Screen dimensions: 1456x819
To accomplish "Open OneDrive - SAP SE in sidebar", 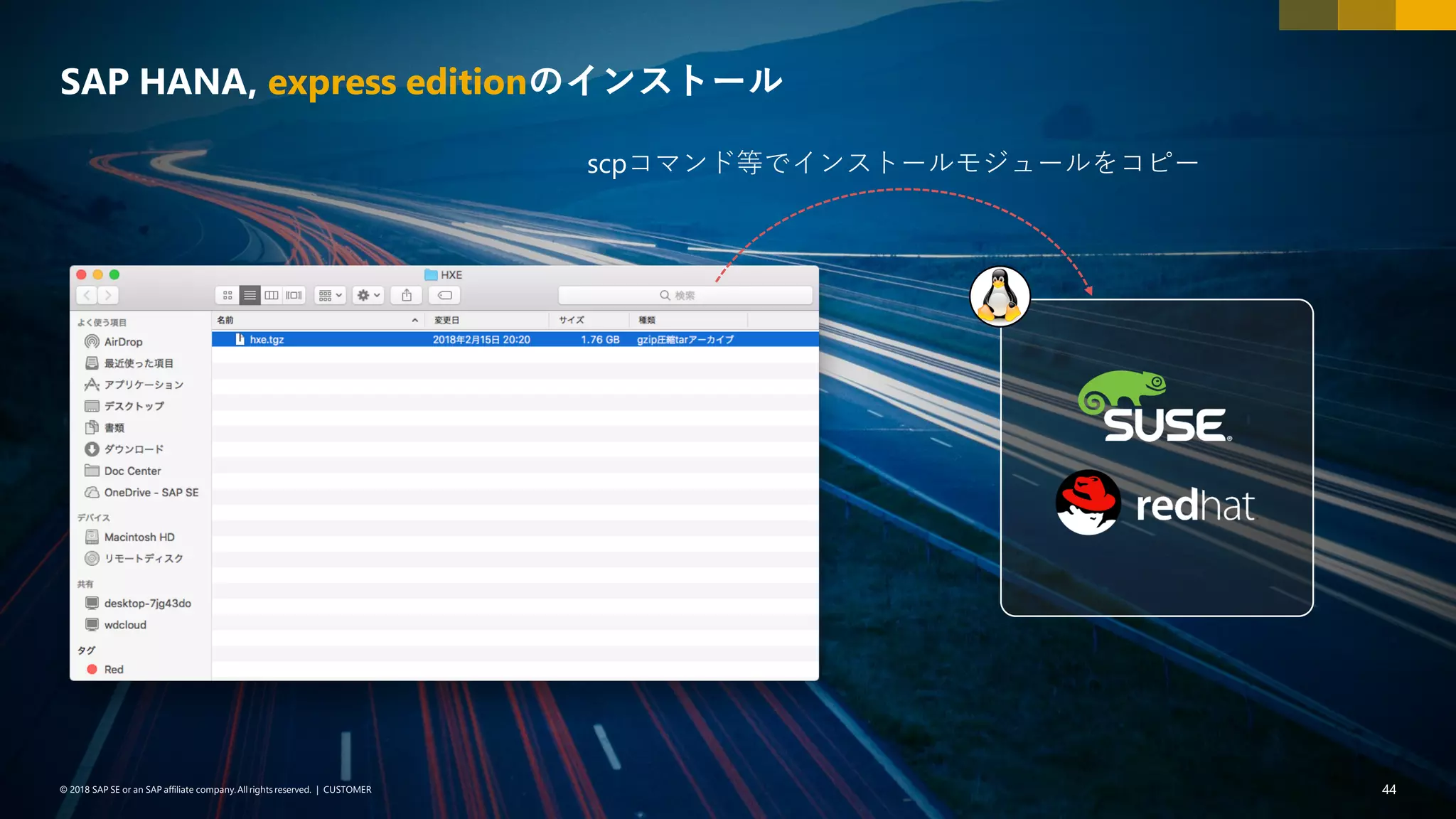I will coord(151,493).
